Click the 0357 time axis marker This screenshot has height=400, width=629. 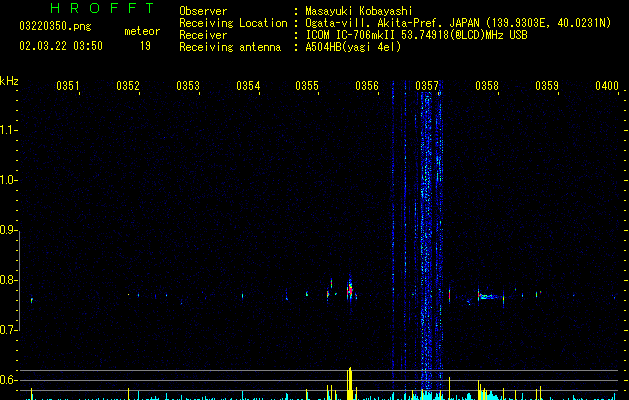(427, 85)
